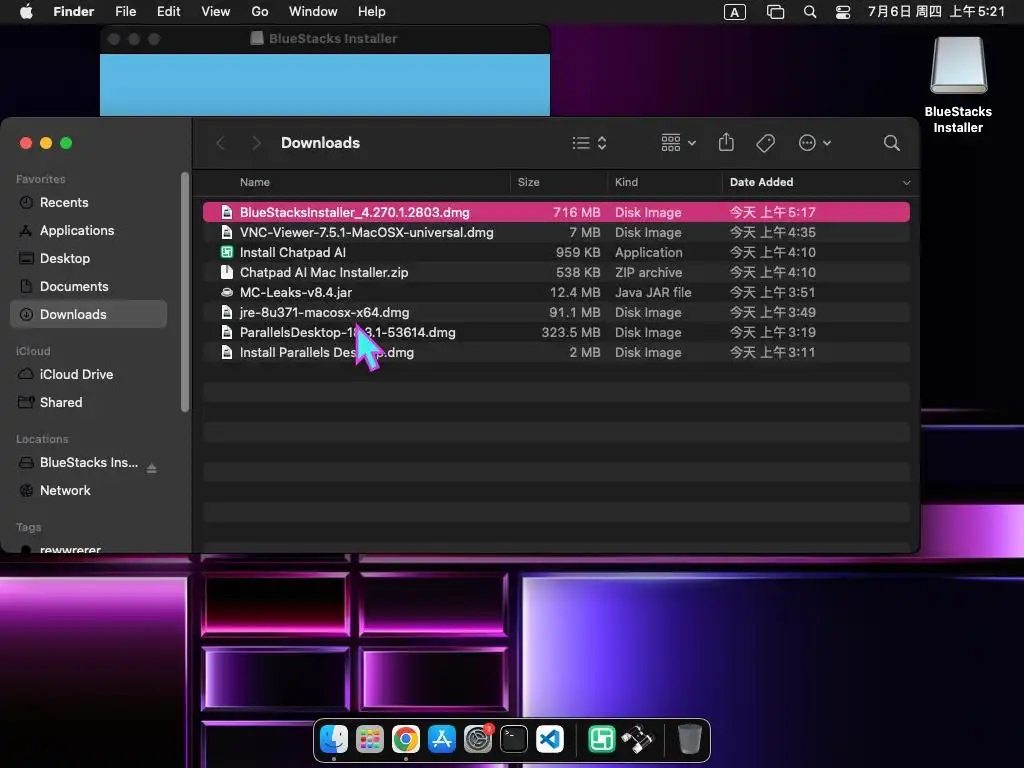Image resolution: width=1024 pixels, height=768 pixels.
Task: Go back using the Finder back arrow
Action: tap(221, 143)
